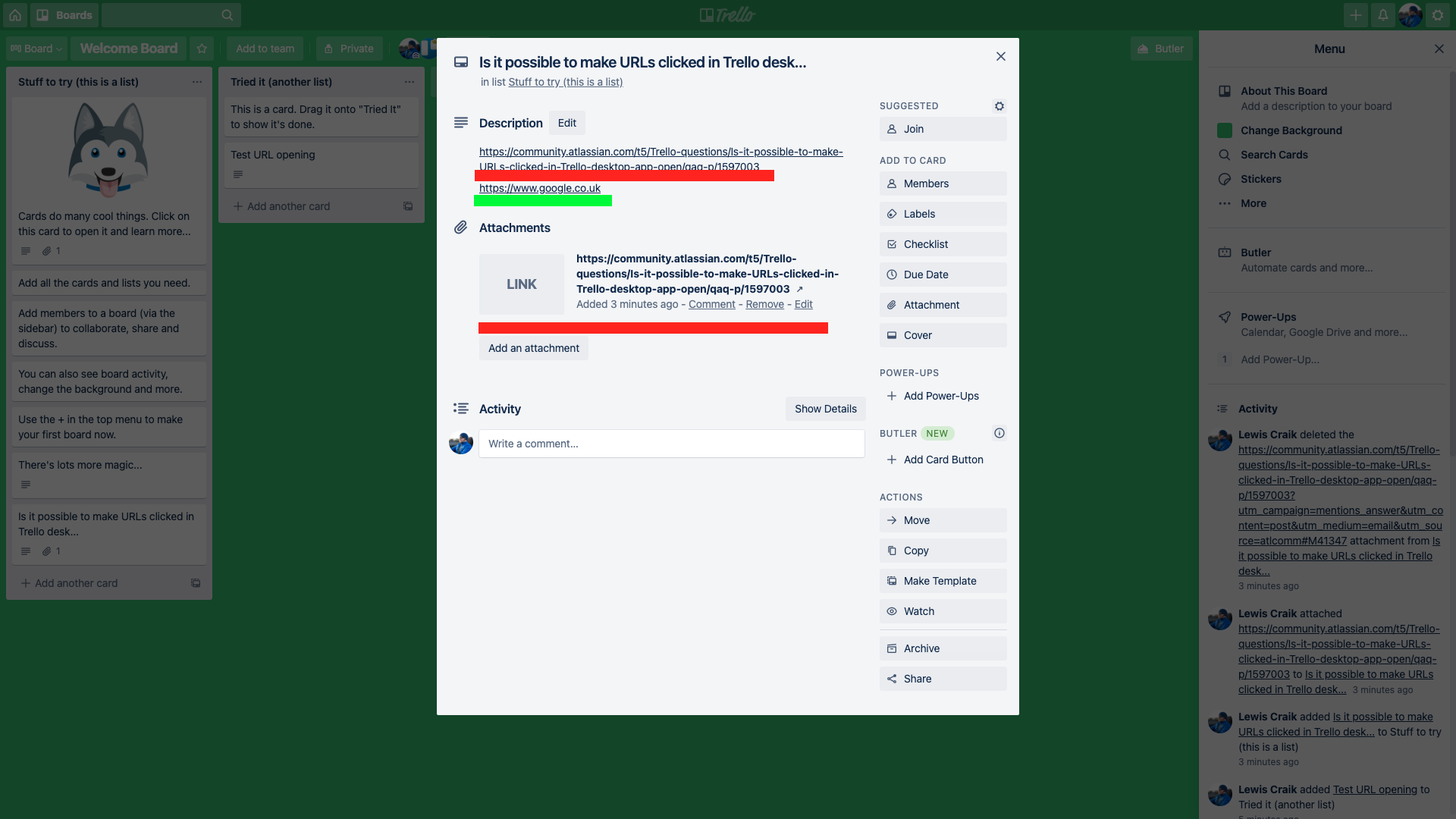This screenshot has width=1456, height=819.
Task: Click Add to team button
Action: [265, 49]
